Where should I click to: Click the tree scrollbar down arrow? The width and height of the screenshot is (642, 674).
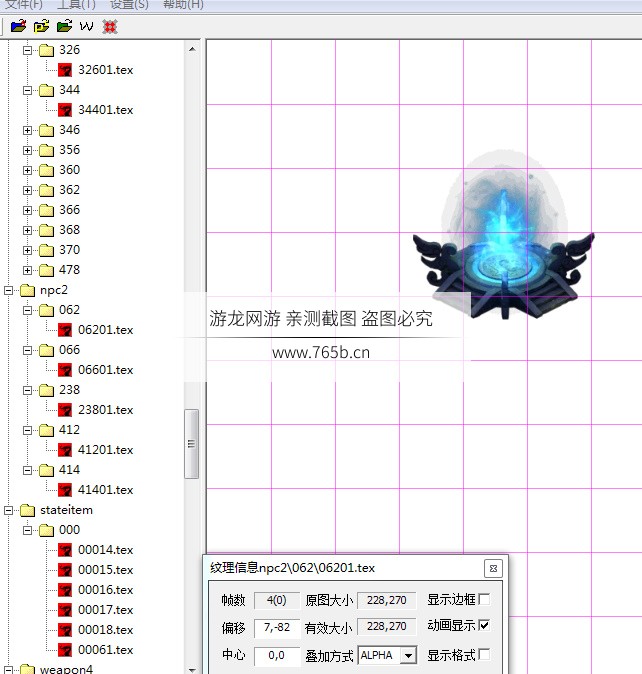(x=192, y=669)
